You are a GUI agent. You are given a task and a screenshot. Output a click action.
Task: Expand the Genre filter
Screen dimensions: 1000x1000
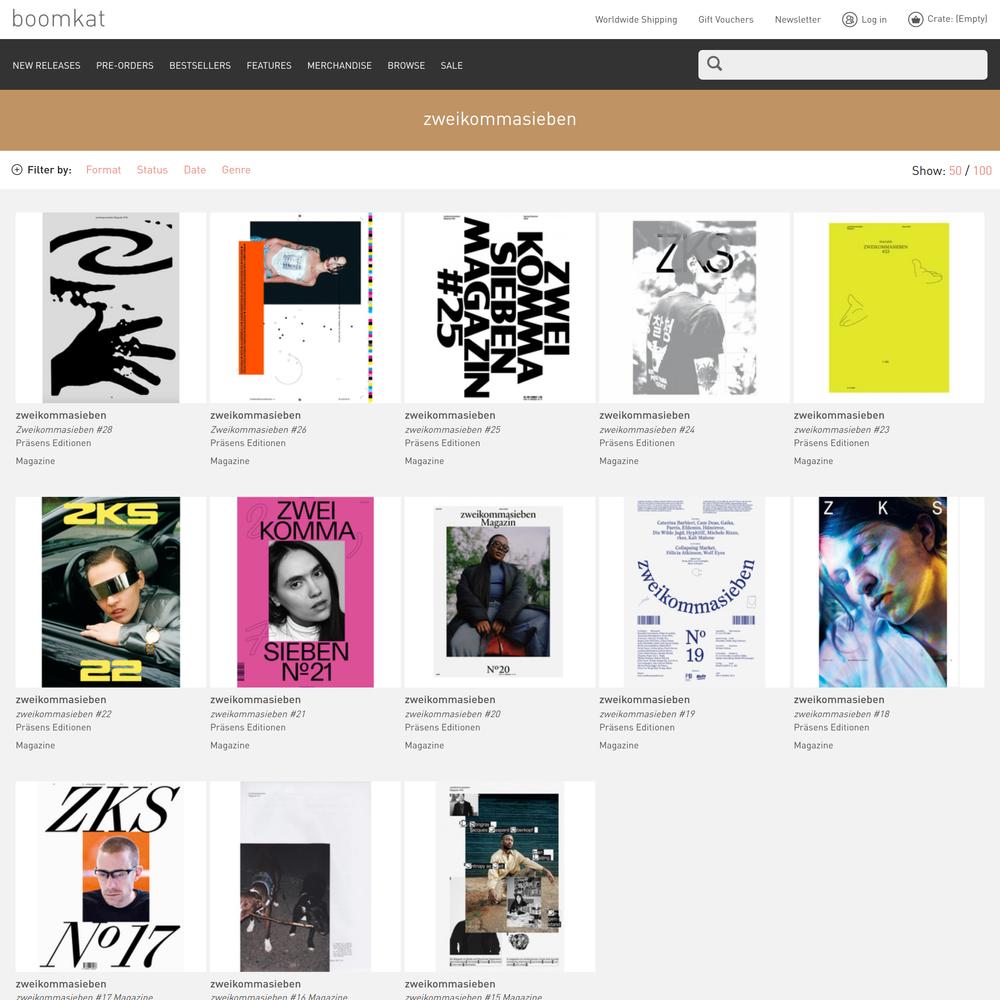[236, 170]
